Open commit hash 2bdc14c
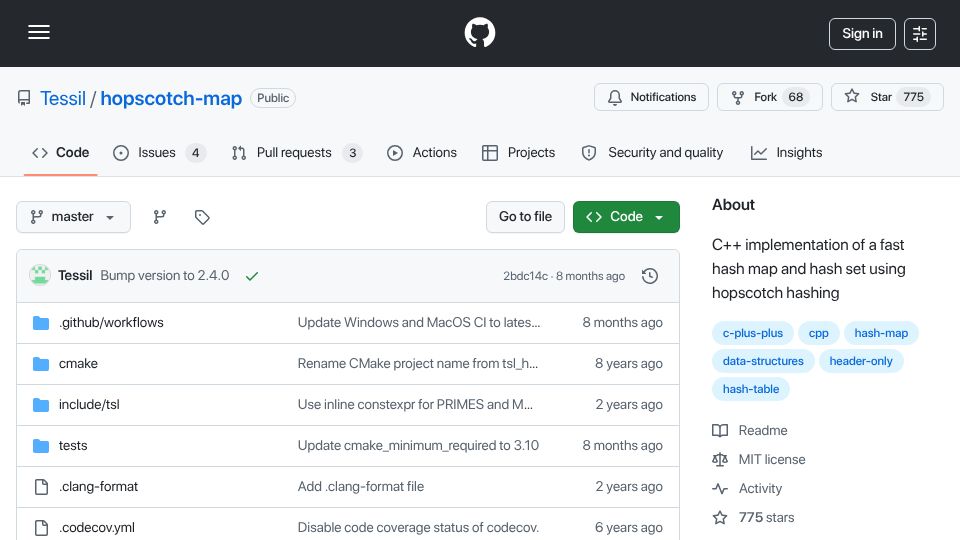The image size is (960, 540). point(525,276)
